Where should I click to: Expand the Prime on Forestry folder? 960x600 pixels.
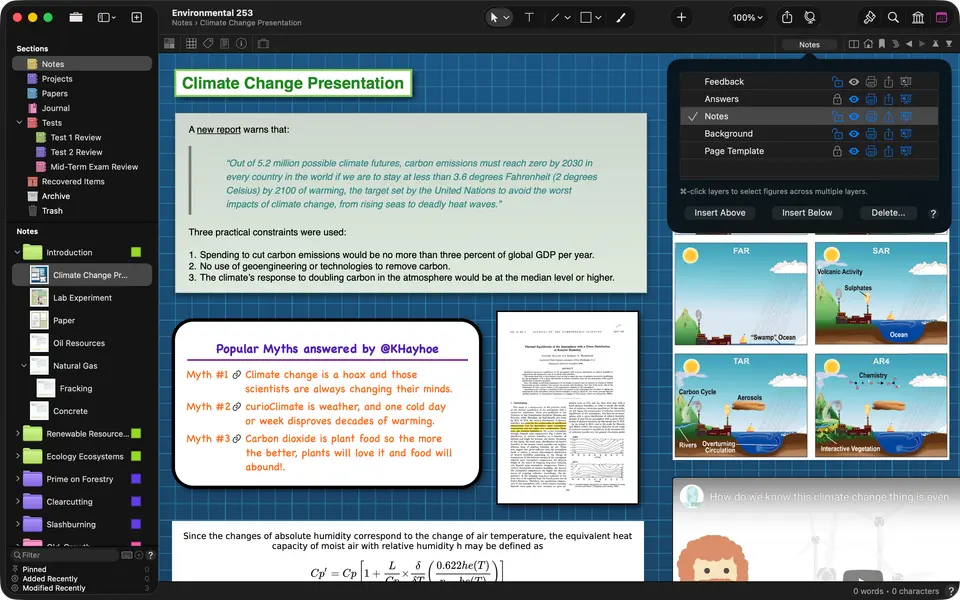point(17,479)
